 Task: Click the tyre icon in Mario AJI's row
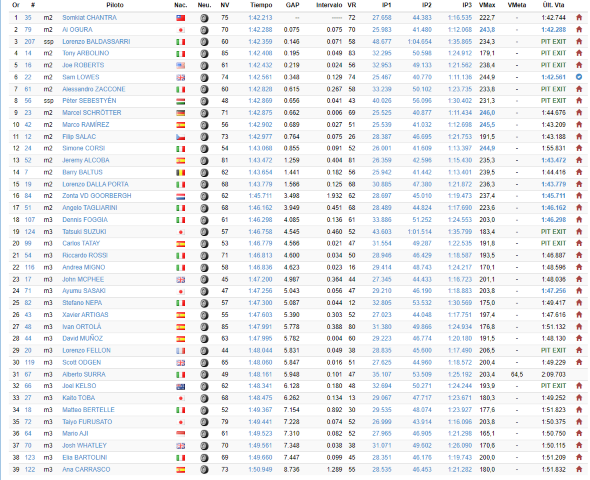204,434
